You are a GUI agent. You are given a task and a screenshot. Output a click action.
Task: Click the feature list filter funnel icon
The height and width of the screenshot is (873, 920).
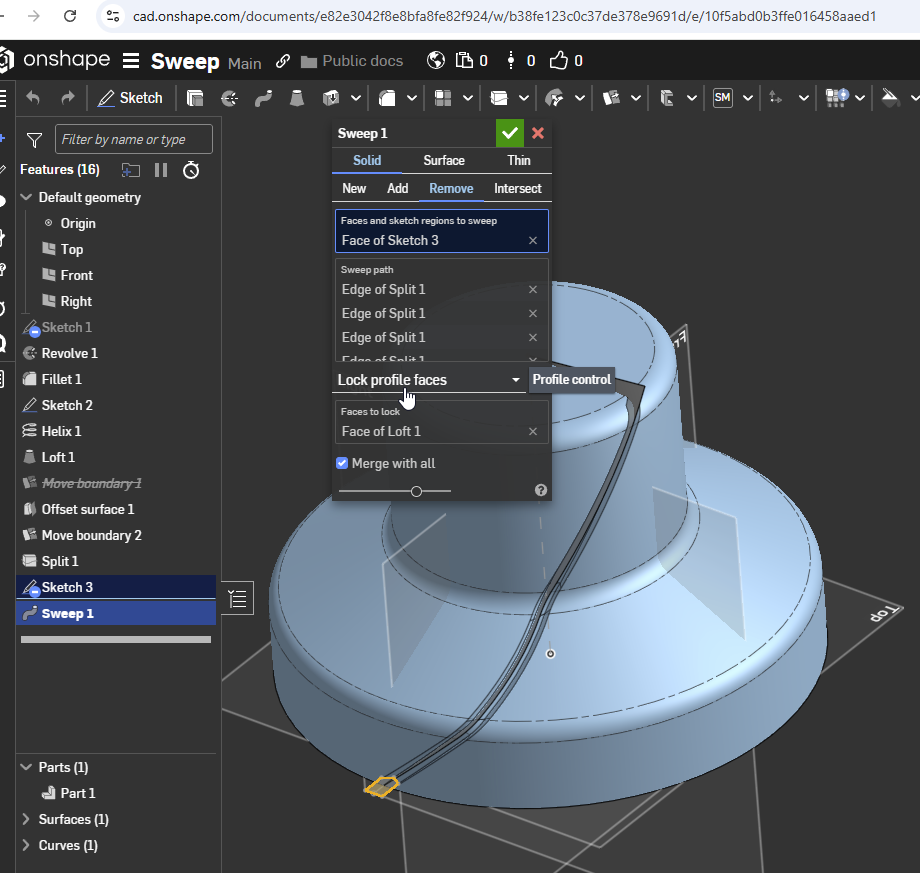[x=34, y=140]
